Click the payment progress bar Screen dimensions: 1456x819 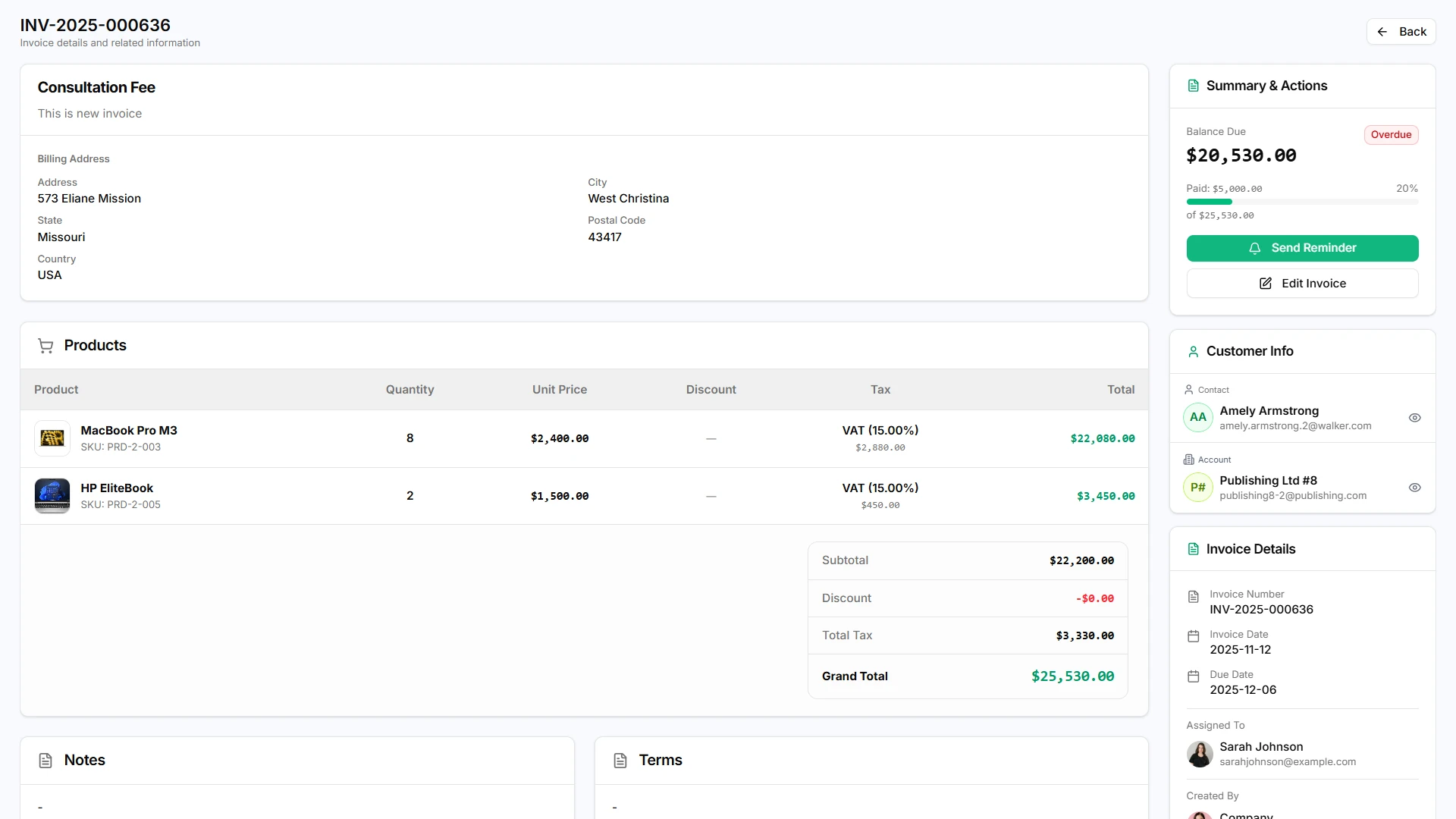click(1302, 202)
